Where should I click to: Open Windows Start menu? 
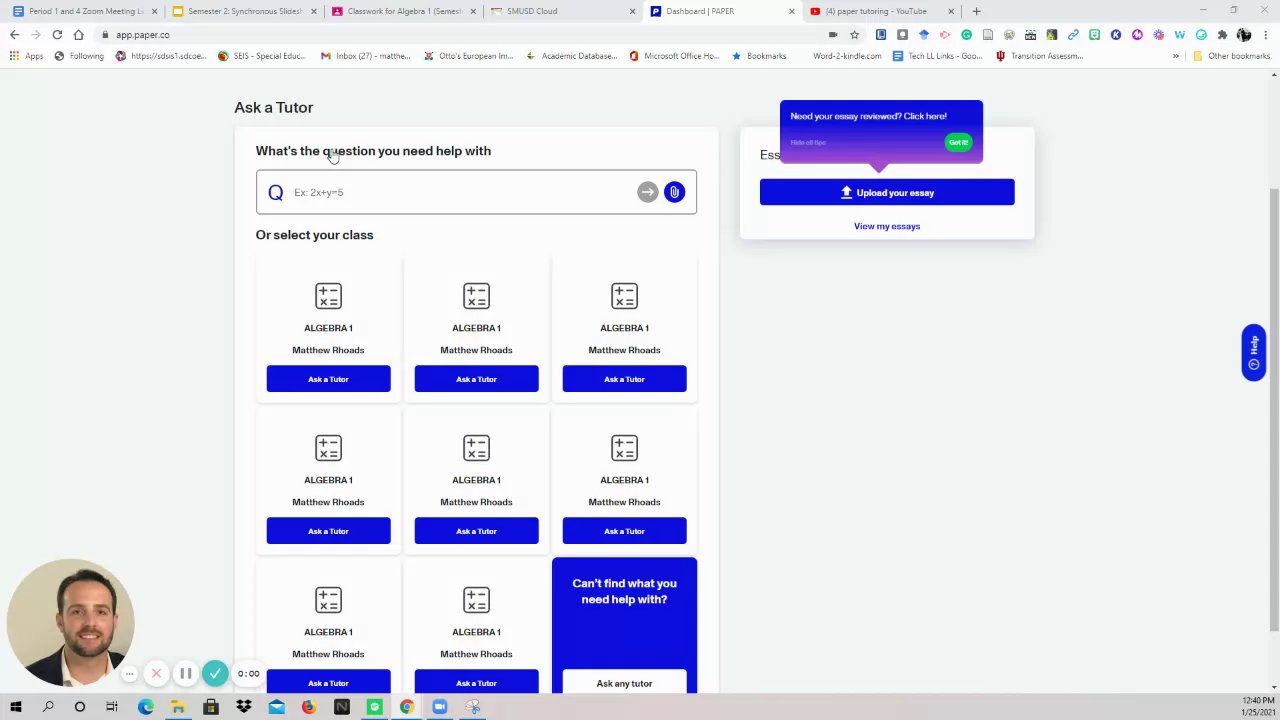click(16, 707)
